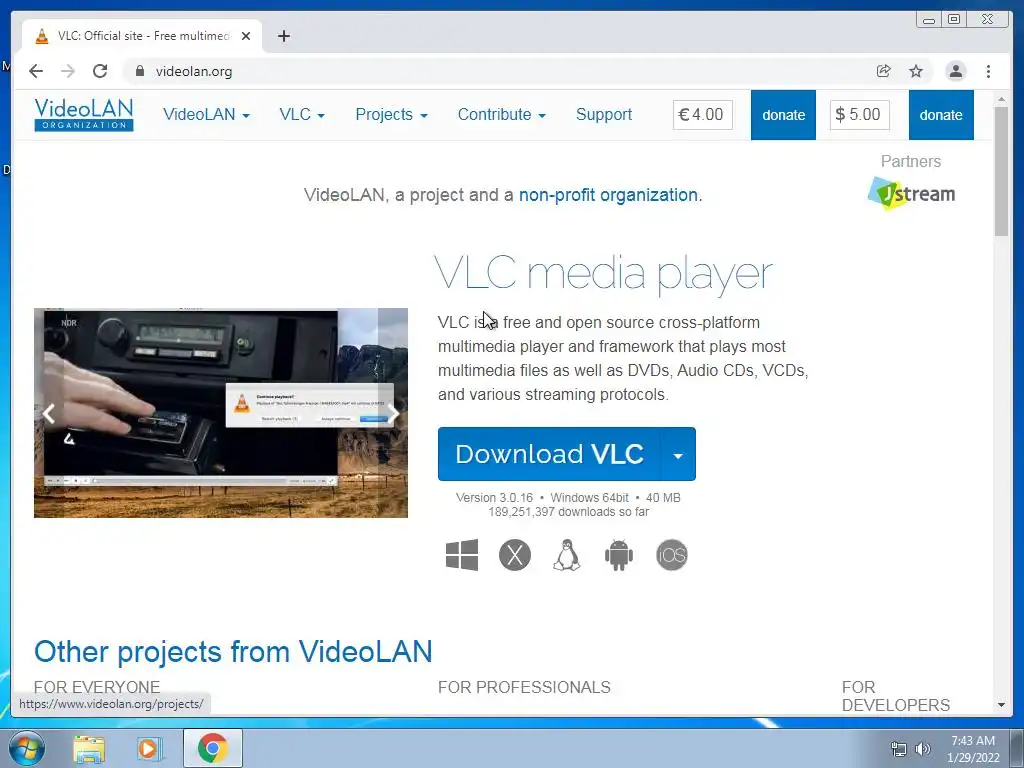This screenshot has width=1024, height=768.
Task: Open the non-profit organization link
Action: pos(608,195)
